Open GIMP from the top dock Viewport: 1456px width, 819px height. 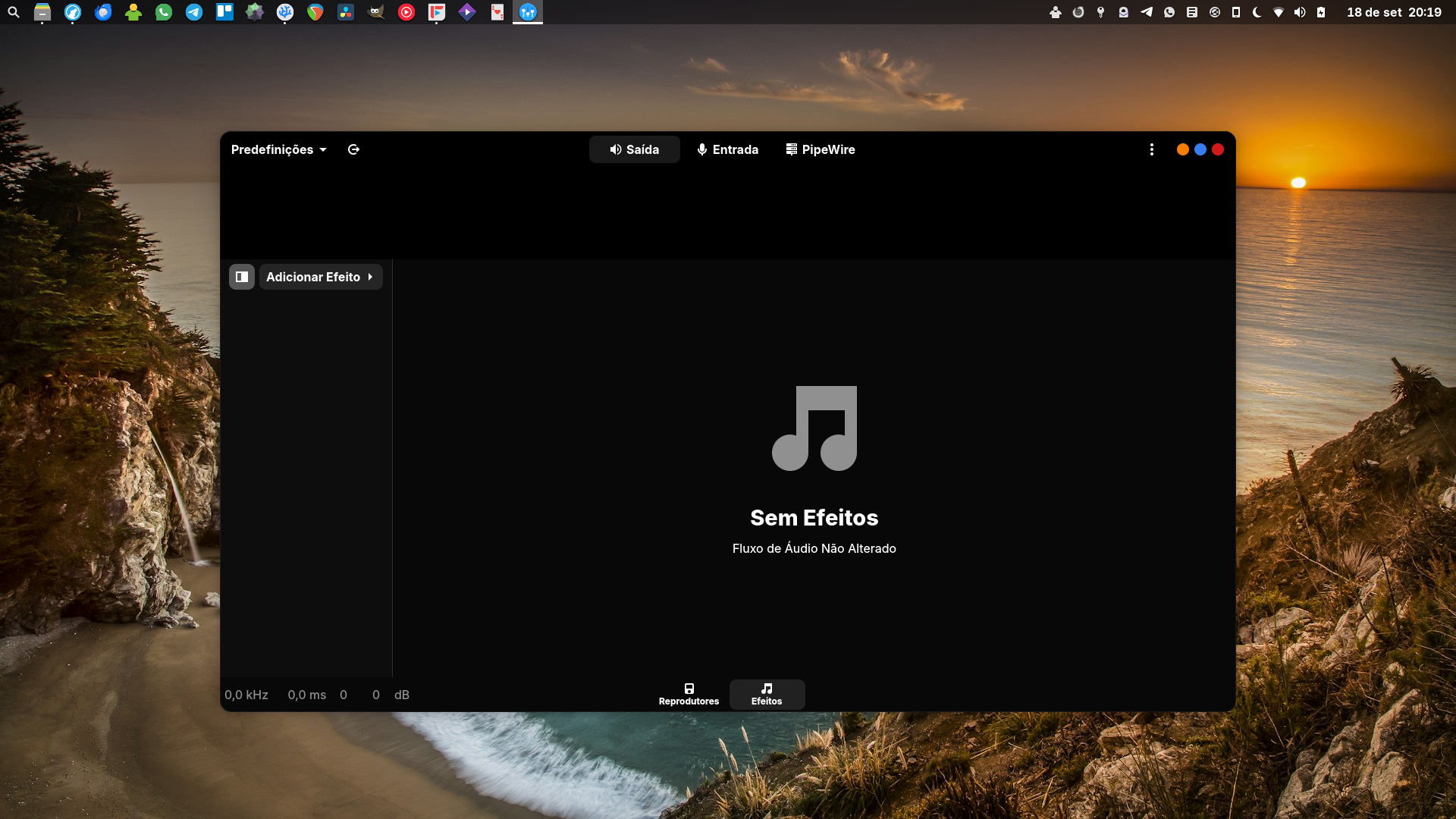[x=376, y=12]
